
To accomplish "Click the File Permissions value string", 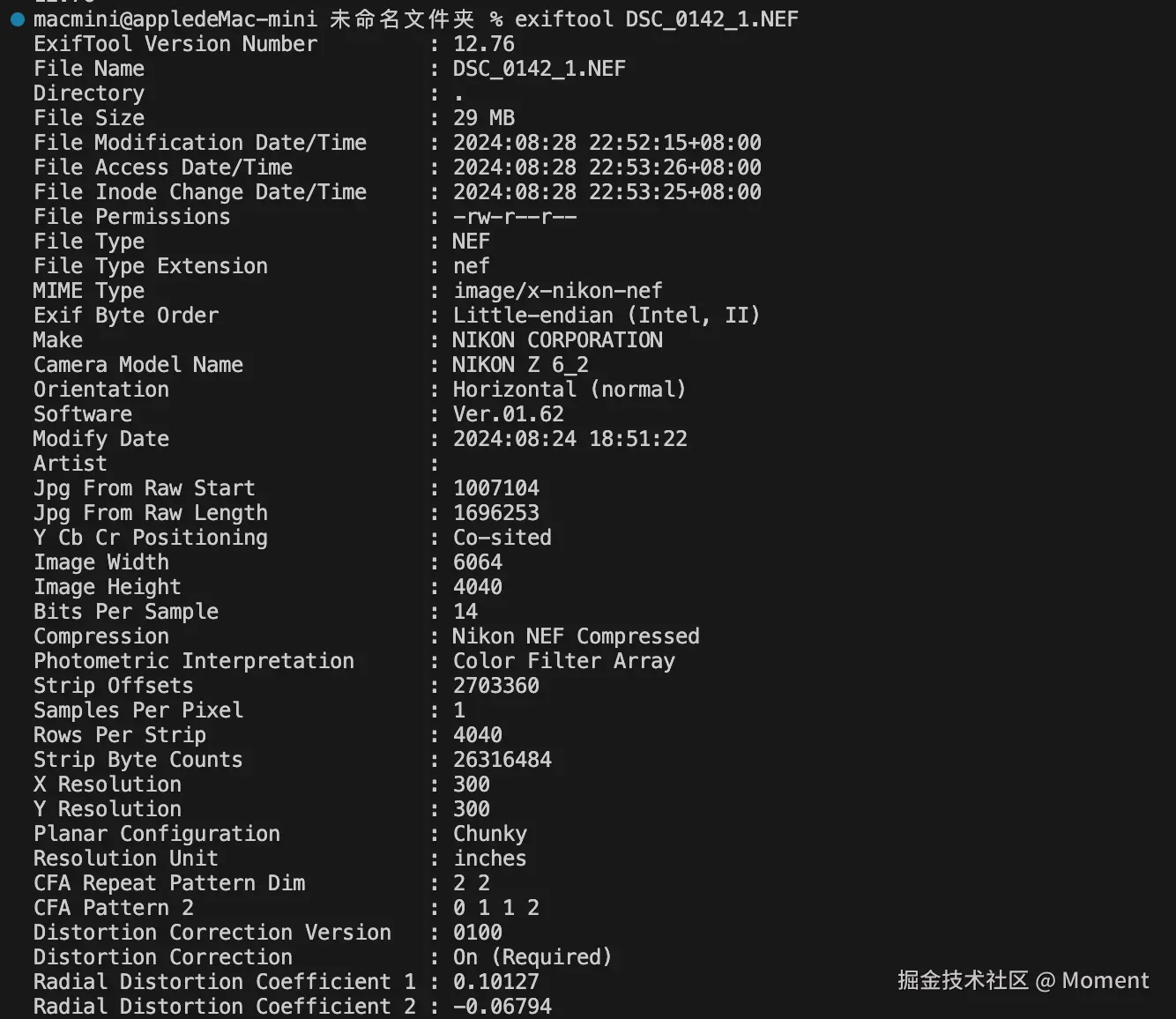I will coord(515,217).
